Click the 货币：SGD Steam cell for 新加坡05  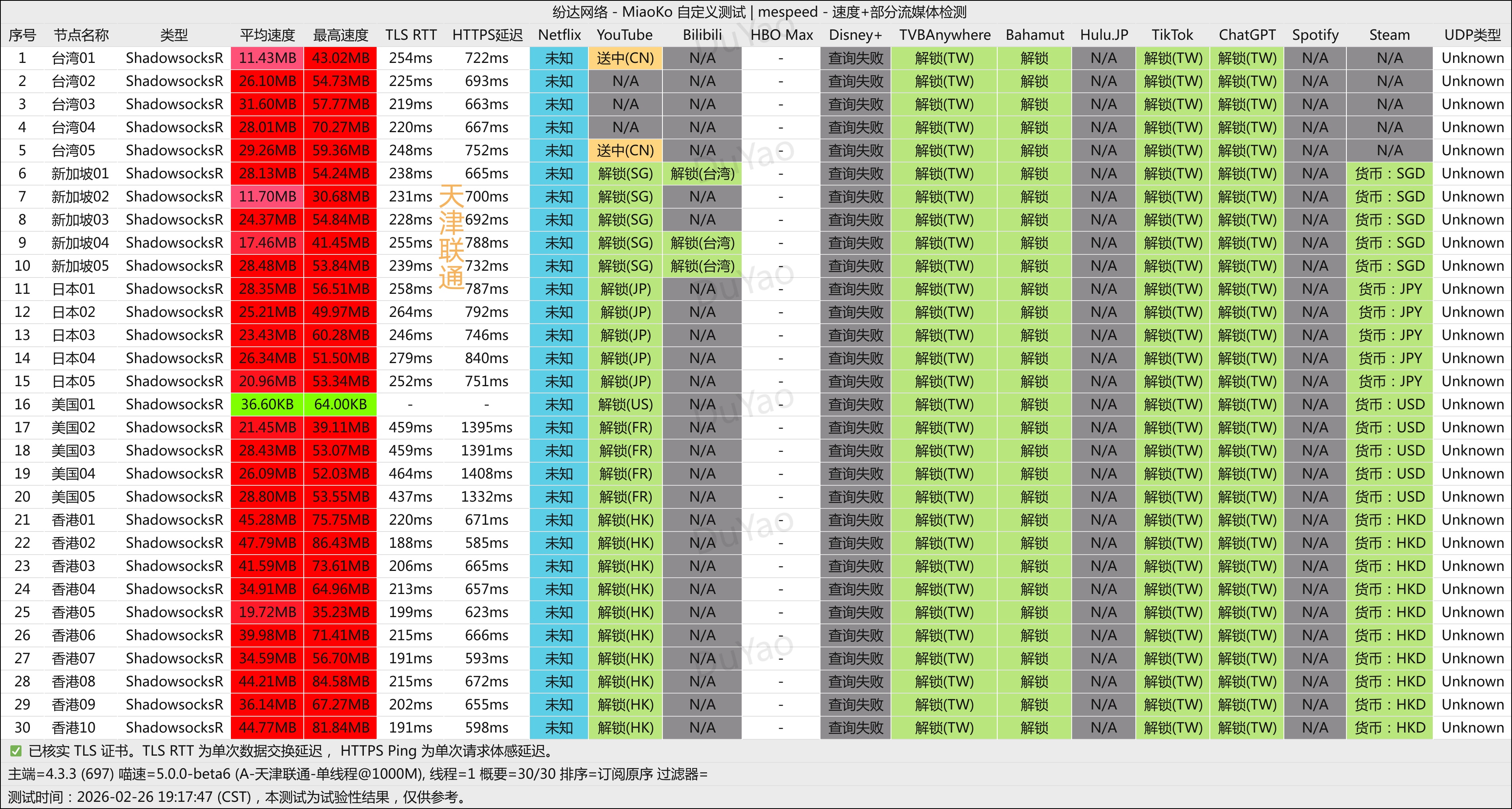(1389, 266)
